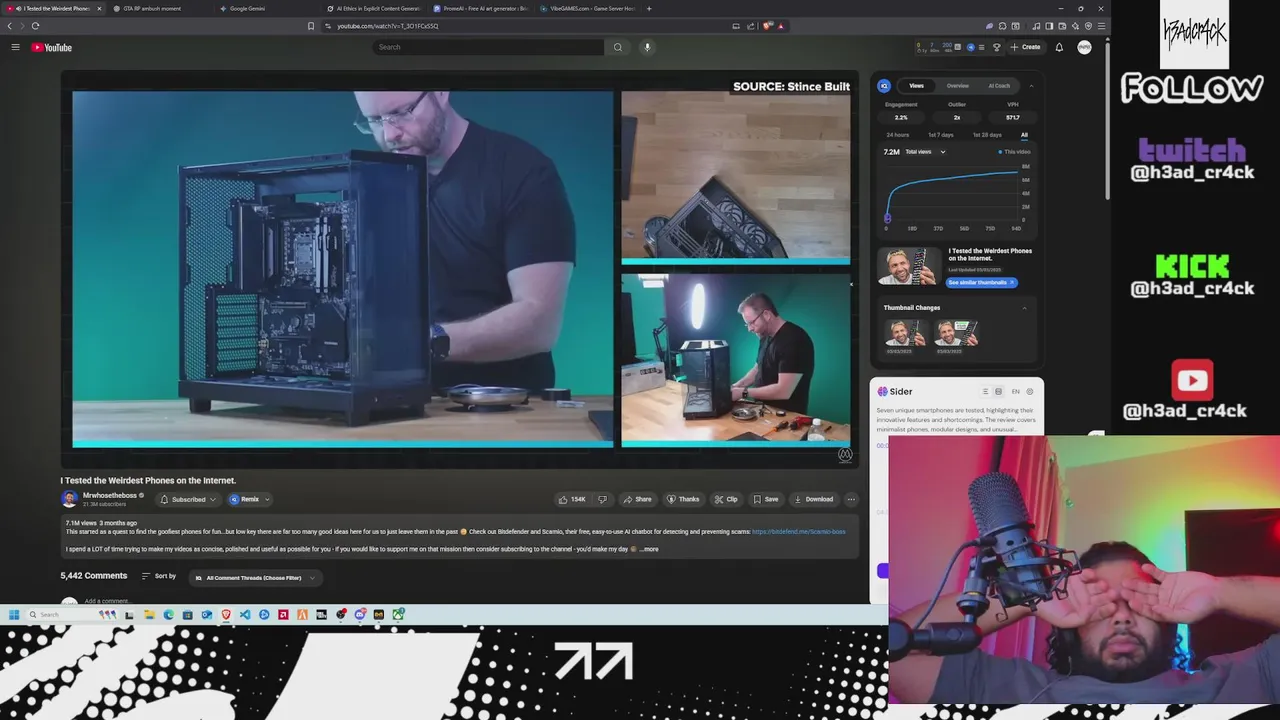
Task: Select the Overview tab in the stats panel
Action: [958, 86]
